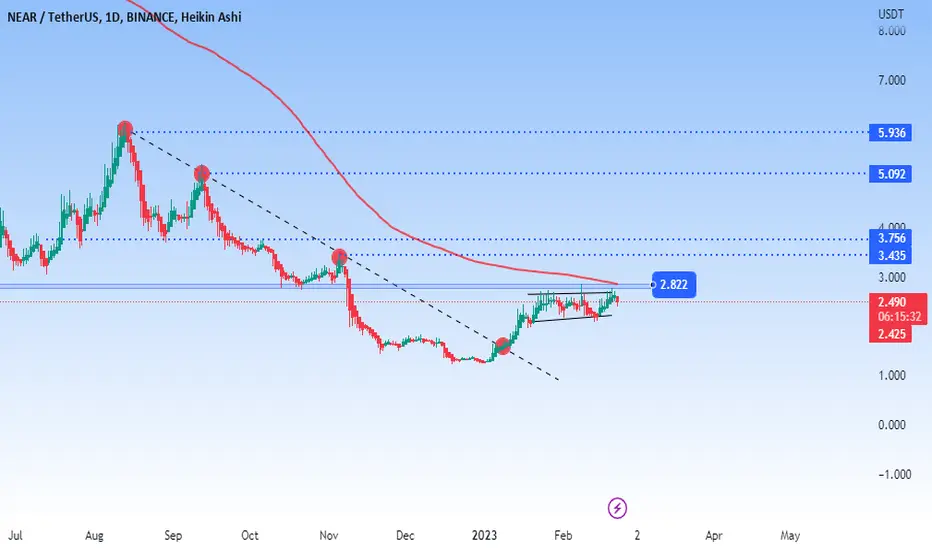Viewport: 932px width, 550px height.
Task: Click the 3.000 price axis tick
Action: 892,278
